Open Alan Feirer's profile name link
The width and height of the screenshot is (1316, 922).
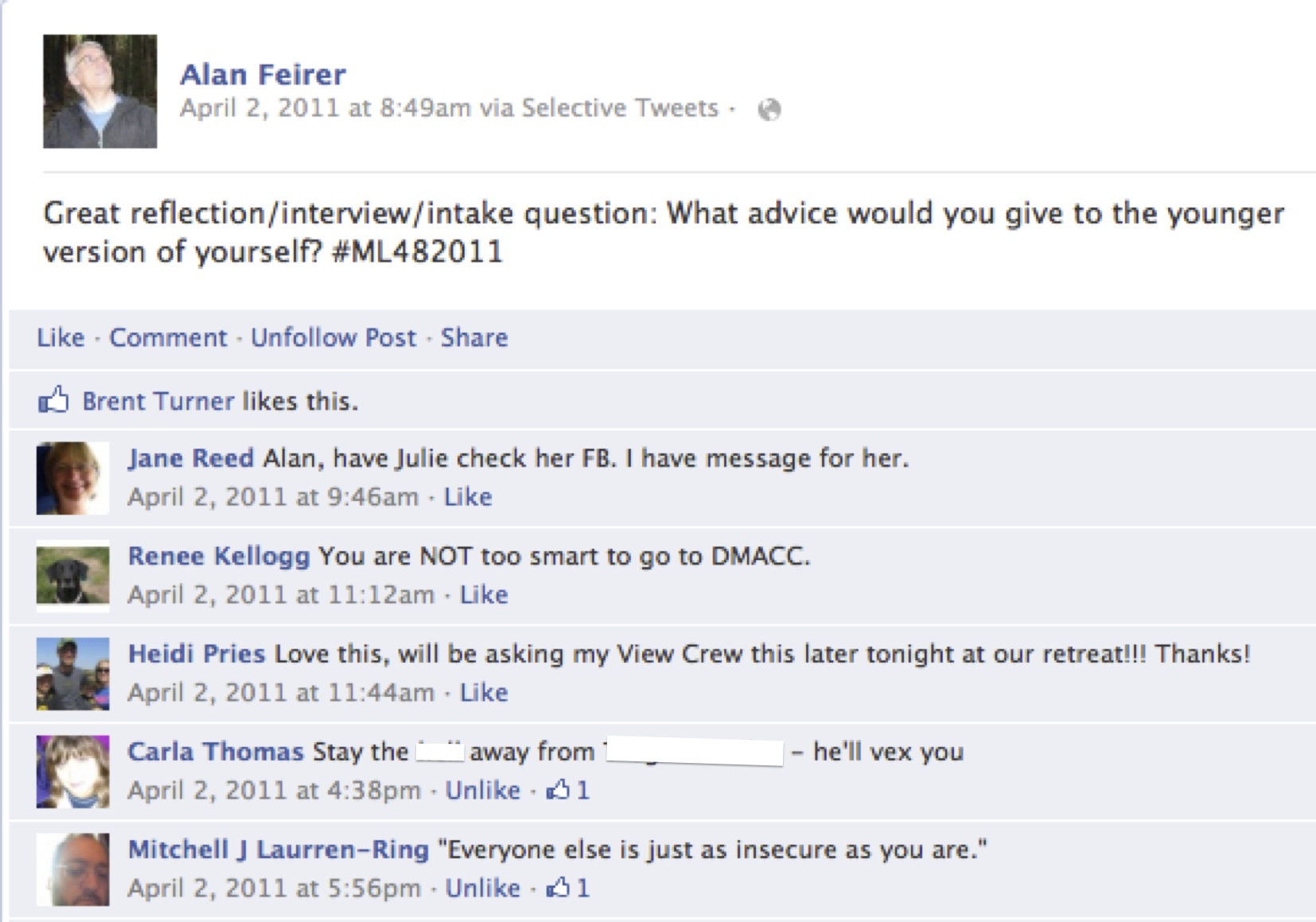pos(263,74)
